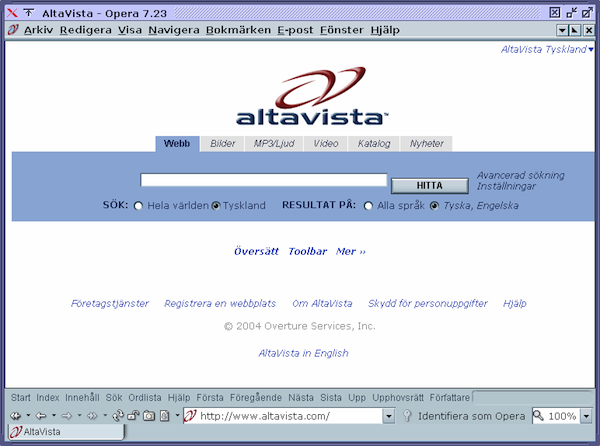Click in the AltaVista search text field

[x=264, y=180]
